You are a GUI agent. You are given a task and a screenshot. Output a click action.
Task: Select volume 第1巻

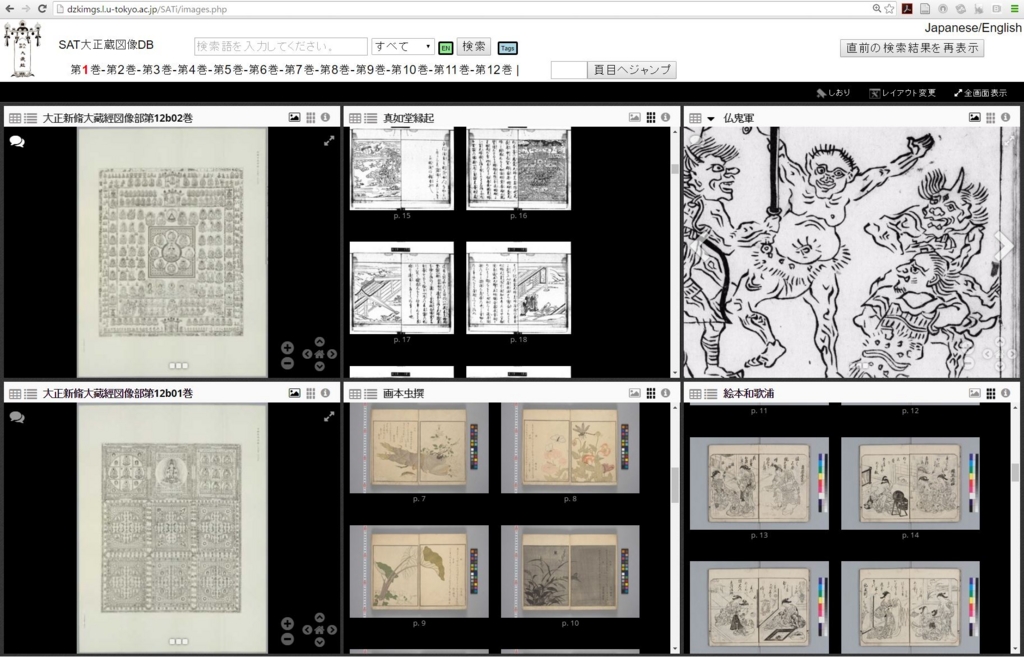point(86,70)
